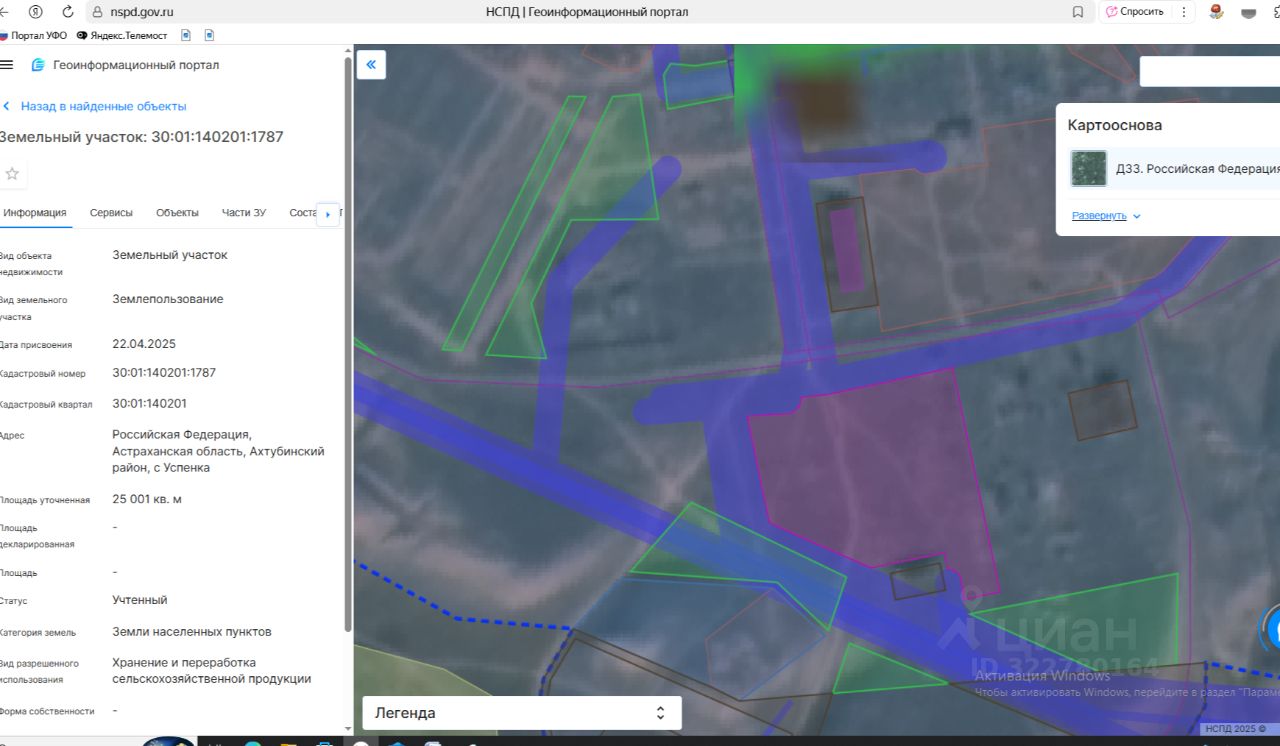Screen dimensions: 1280x746
Task: Click the ДЗЗ. Российская Федерация label
Action: [1197, 169]
